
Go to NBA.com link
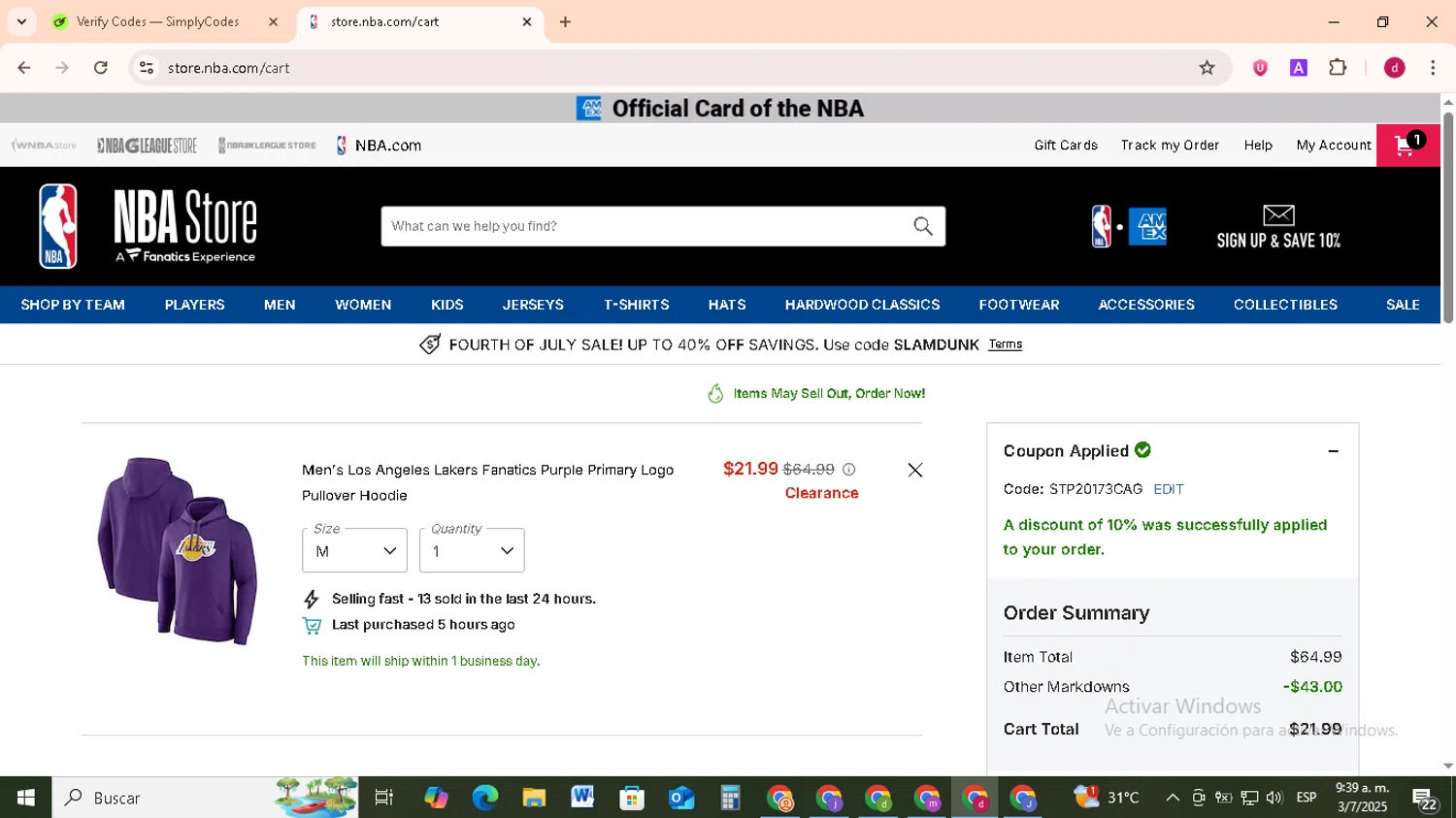tap(379, 146)
